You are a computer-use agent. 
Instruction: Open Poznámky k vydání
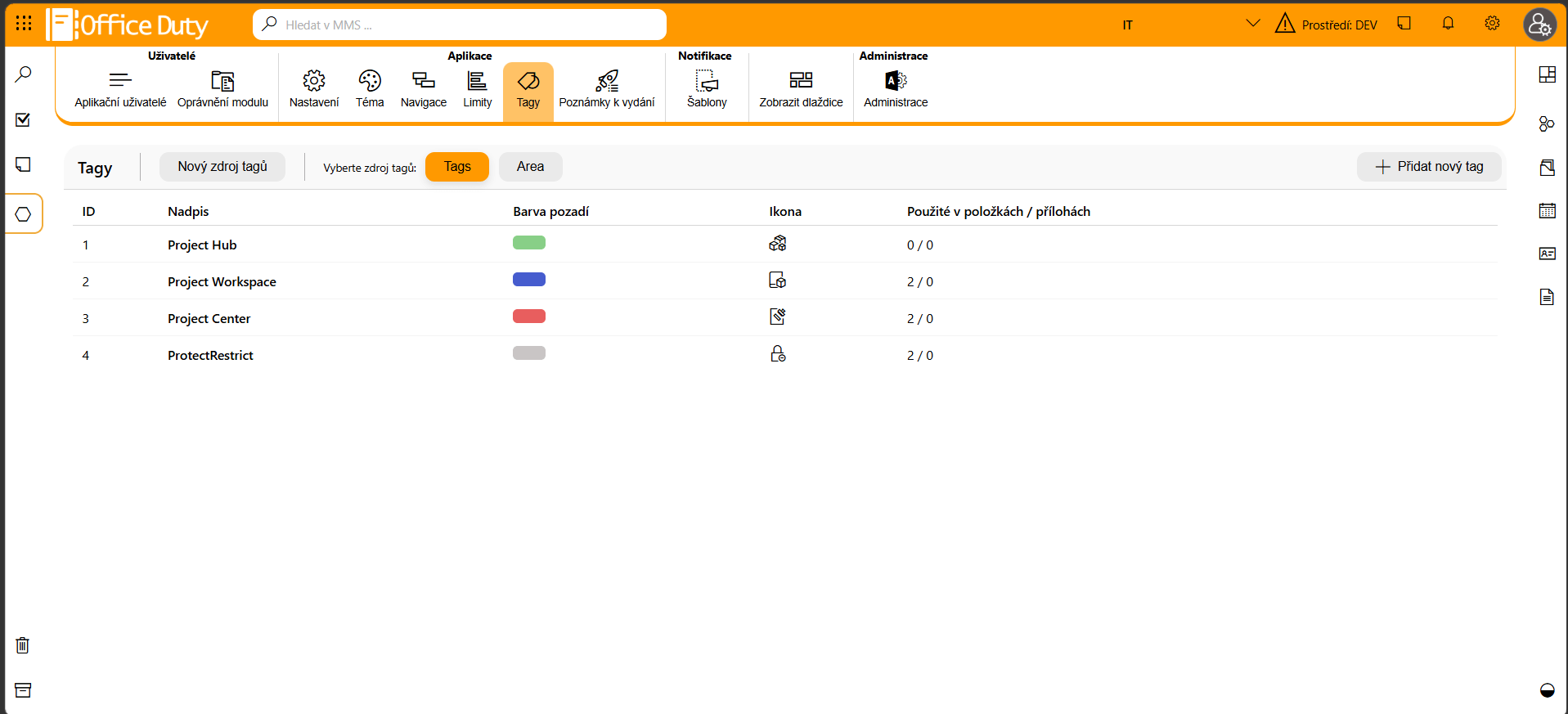point(607,89)
